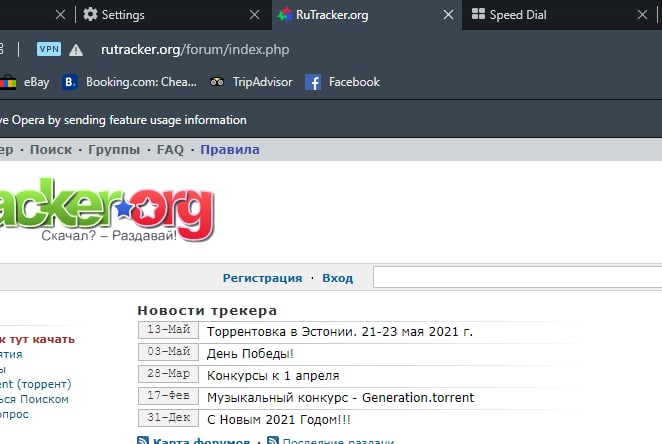Screen dimensions: 662x444
Task: Click the Группы navigation link
Action: [114, 149]
